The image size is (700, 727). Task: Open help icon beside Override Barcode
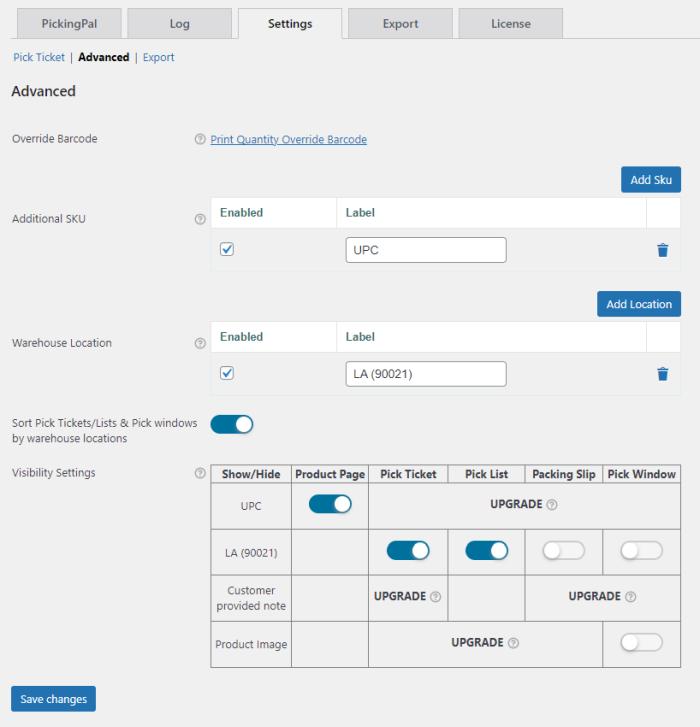point(200,140)
